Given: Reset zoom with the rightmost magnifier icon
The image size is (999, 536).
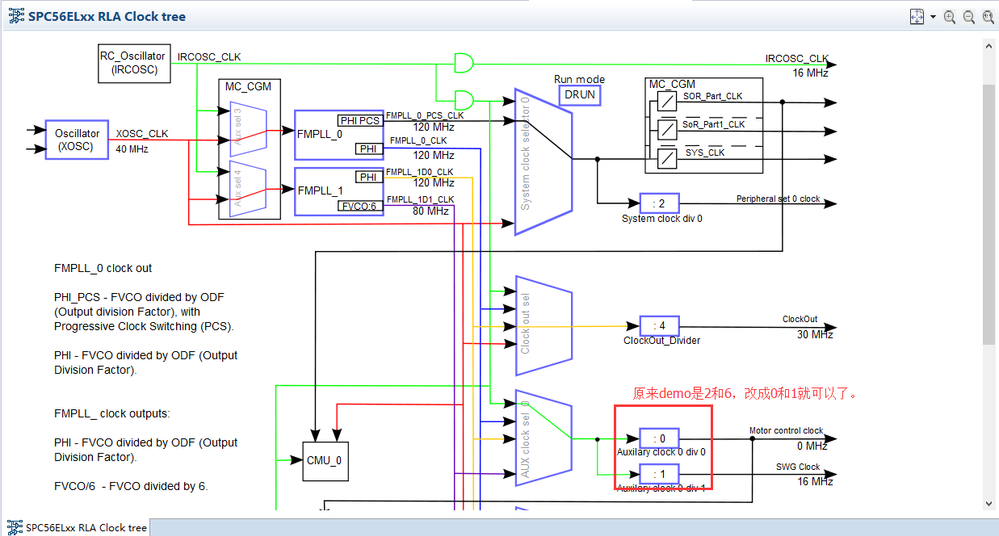Looking at the screenshot, I should pos(988,17).
